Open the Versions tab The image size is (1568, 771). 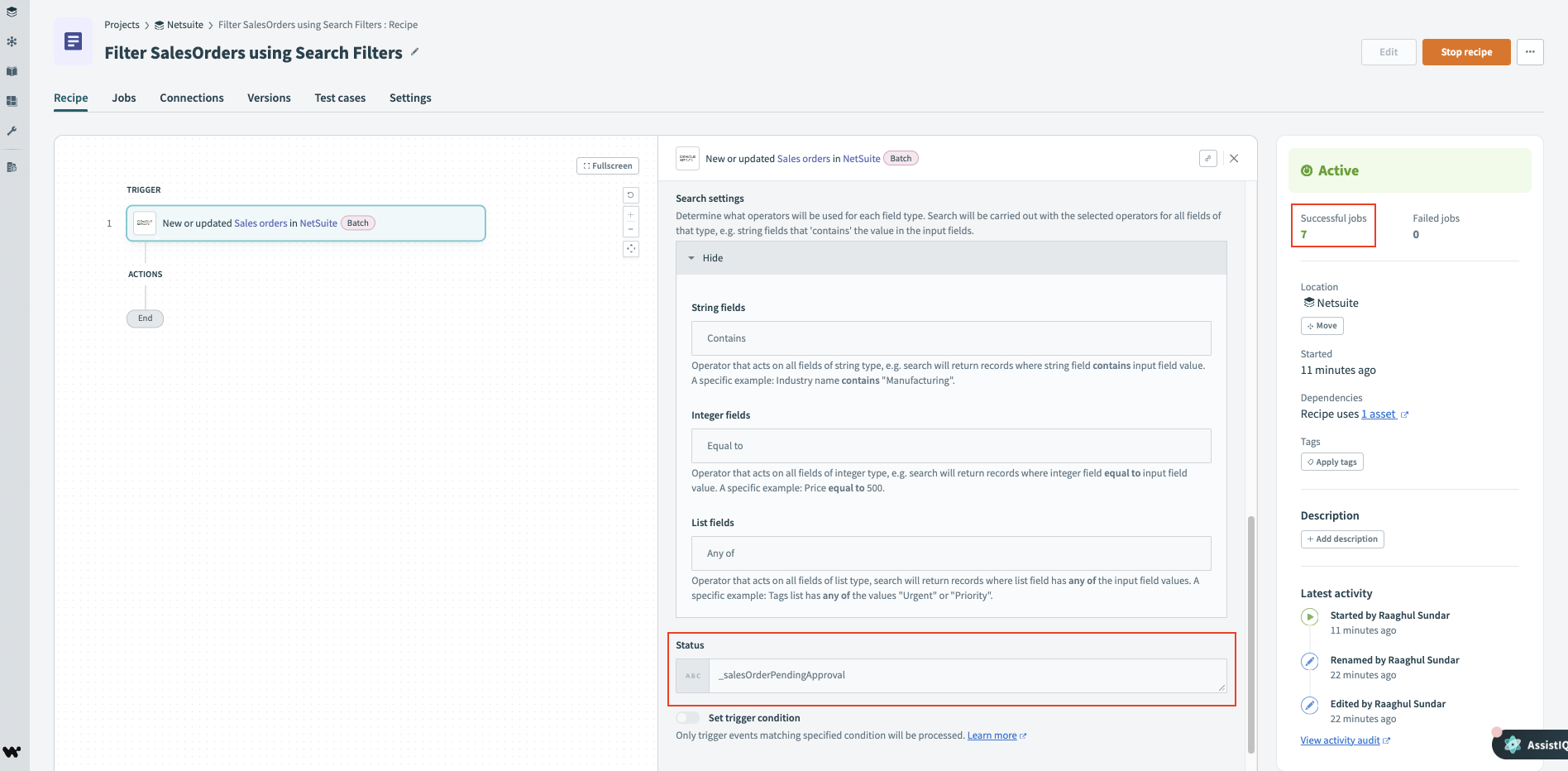pos(268,98)
